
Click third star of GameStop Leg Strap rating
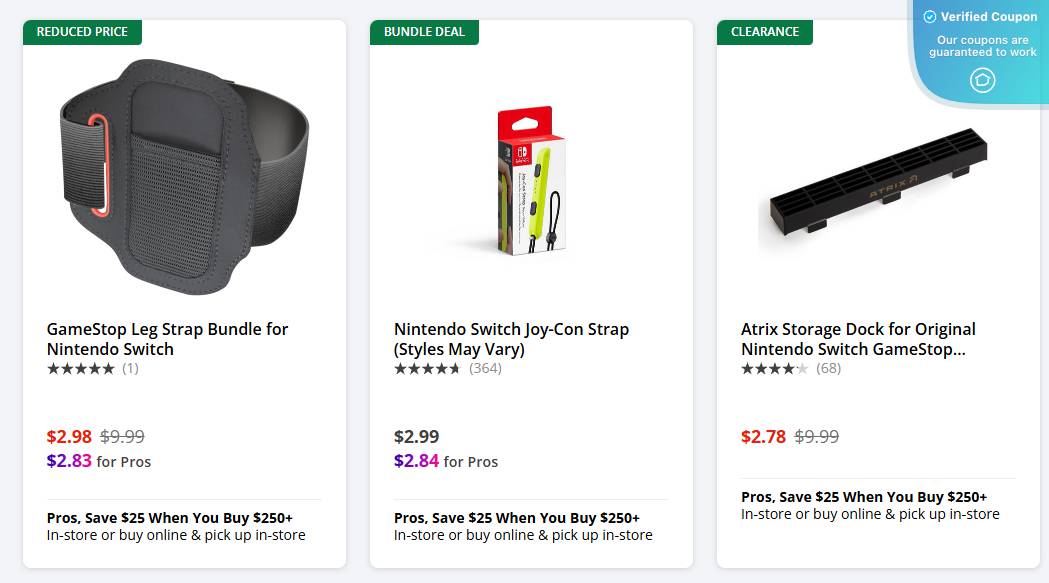81,368
